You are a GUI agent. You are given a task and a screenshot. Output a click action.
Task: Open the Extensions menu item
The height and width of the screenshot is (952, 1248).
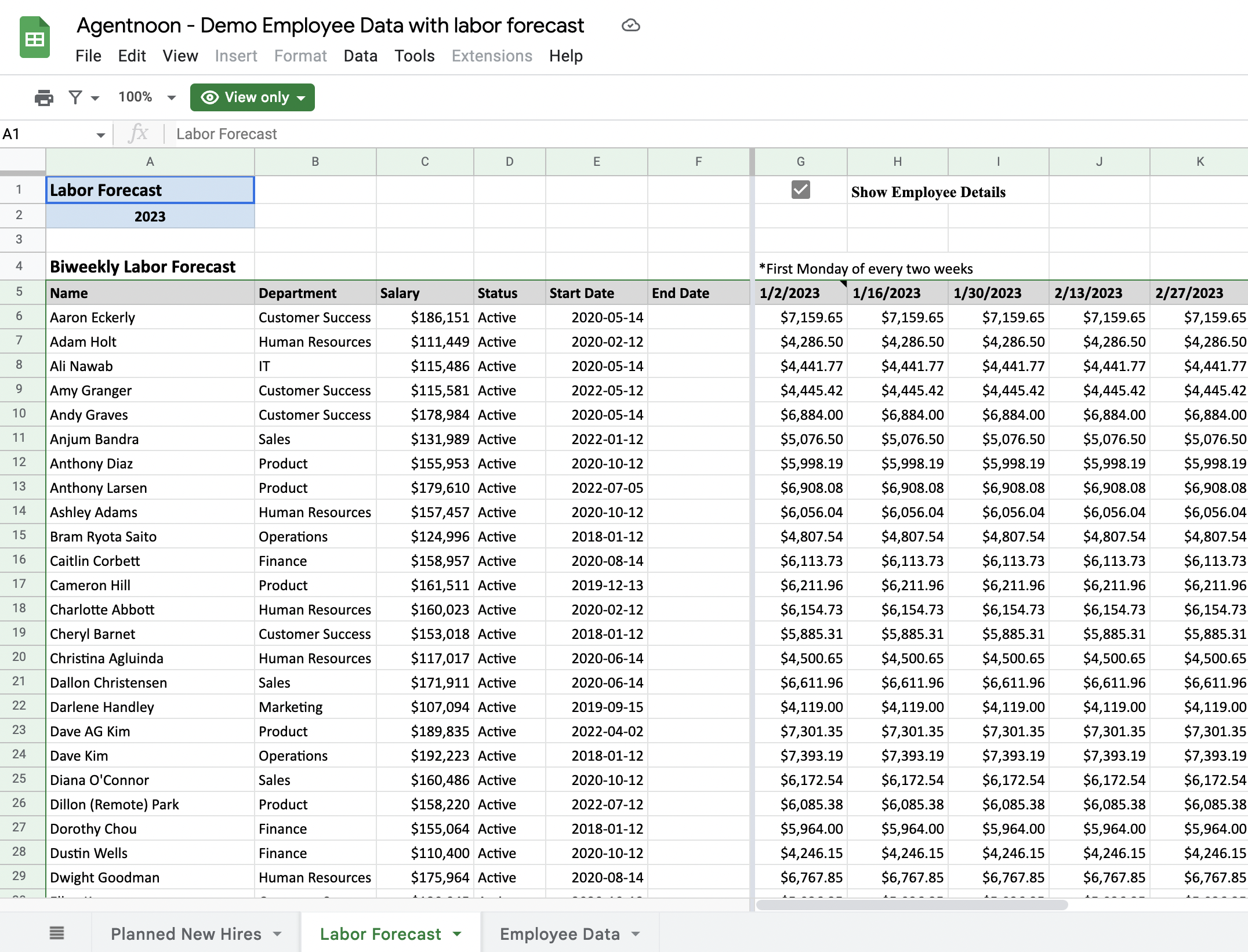point(492,55)
